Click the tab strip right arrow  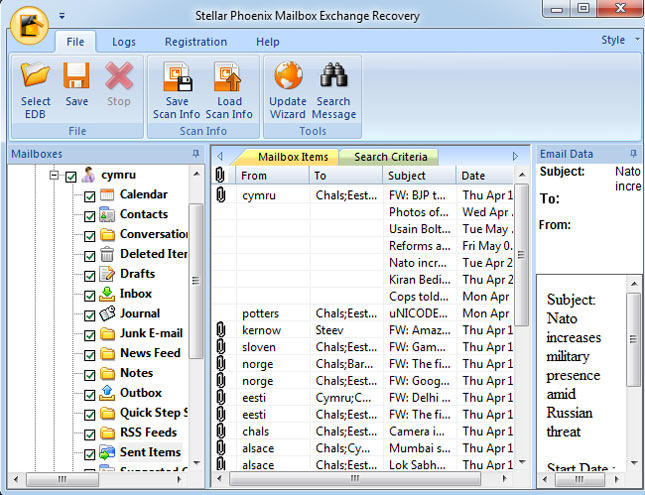coord(515,156)
